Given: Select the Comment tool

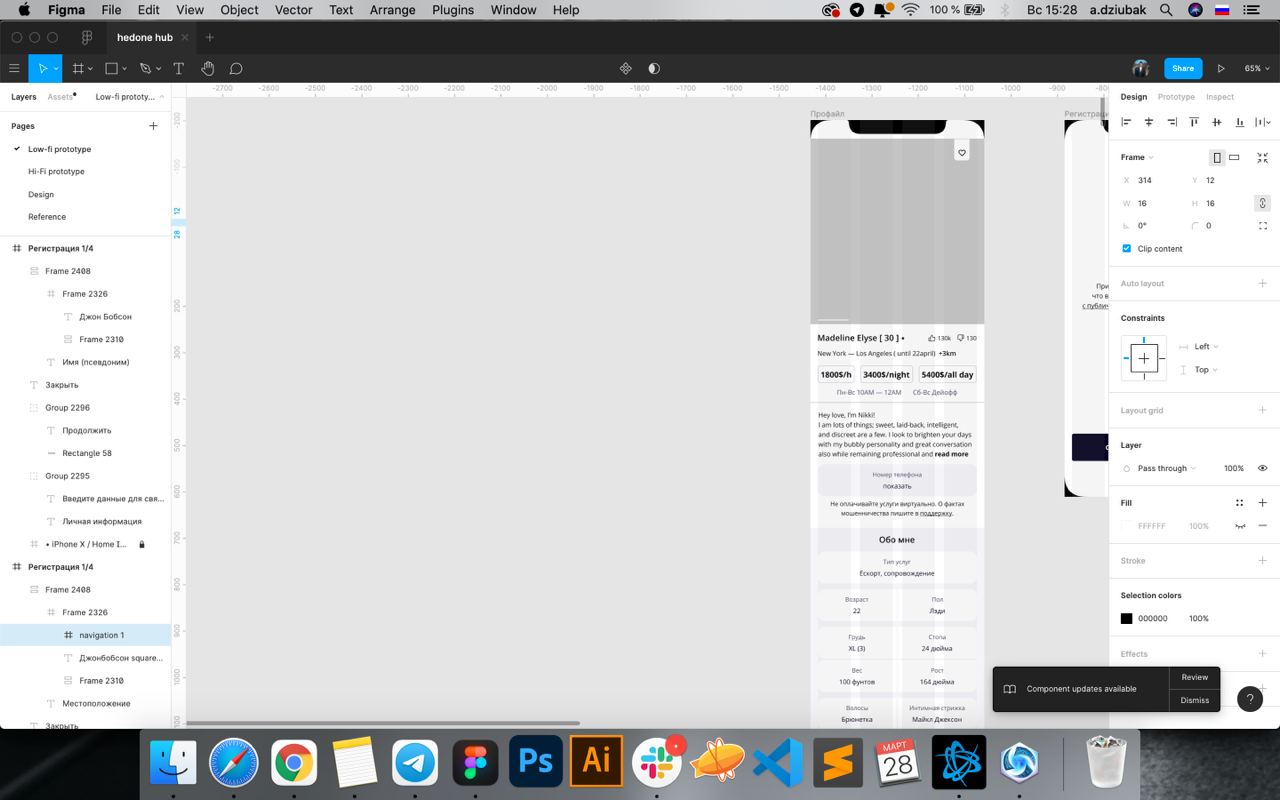Looking at the screenshot, I should [236, 68].
